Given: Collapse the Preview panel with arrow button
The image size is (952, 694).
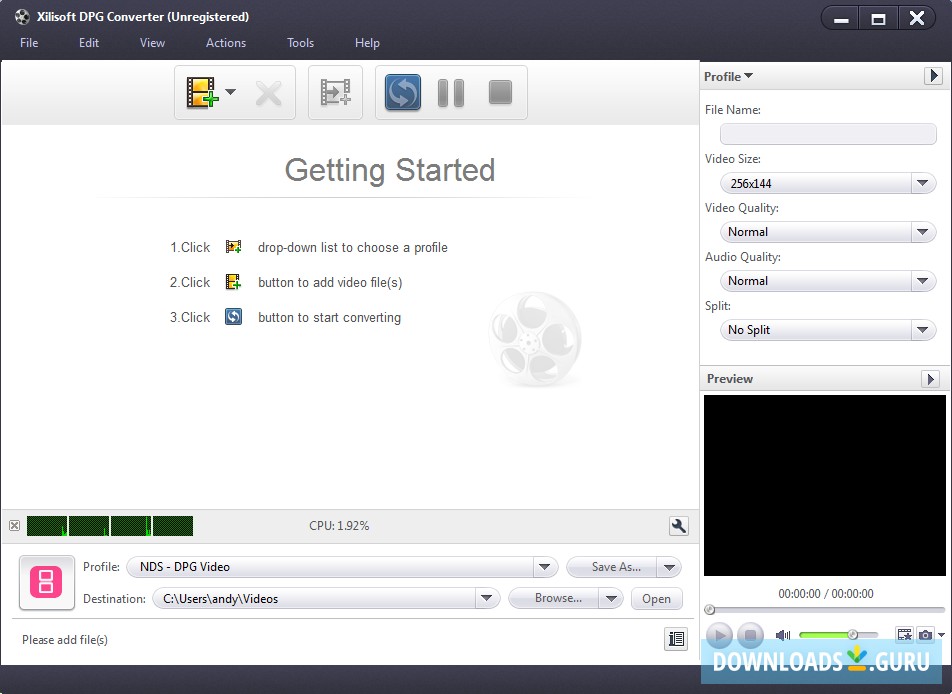Looking at the screenshot, I should point(930,379).
